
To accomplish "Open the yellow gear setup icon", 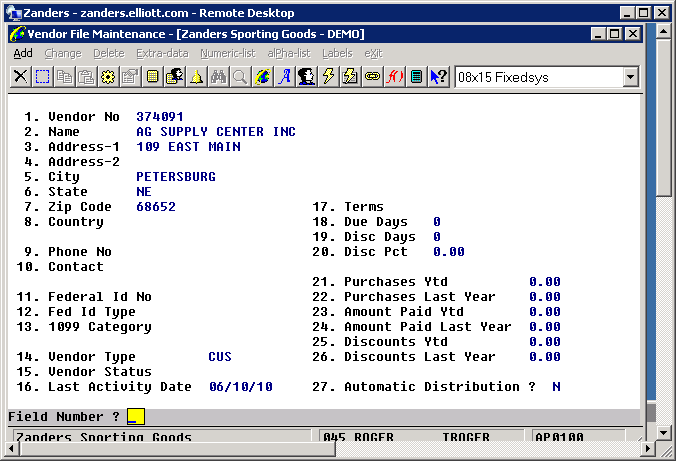I will [x=108, y=77].
